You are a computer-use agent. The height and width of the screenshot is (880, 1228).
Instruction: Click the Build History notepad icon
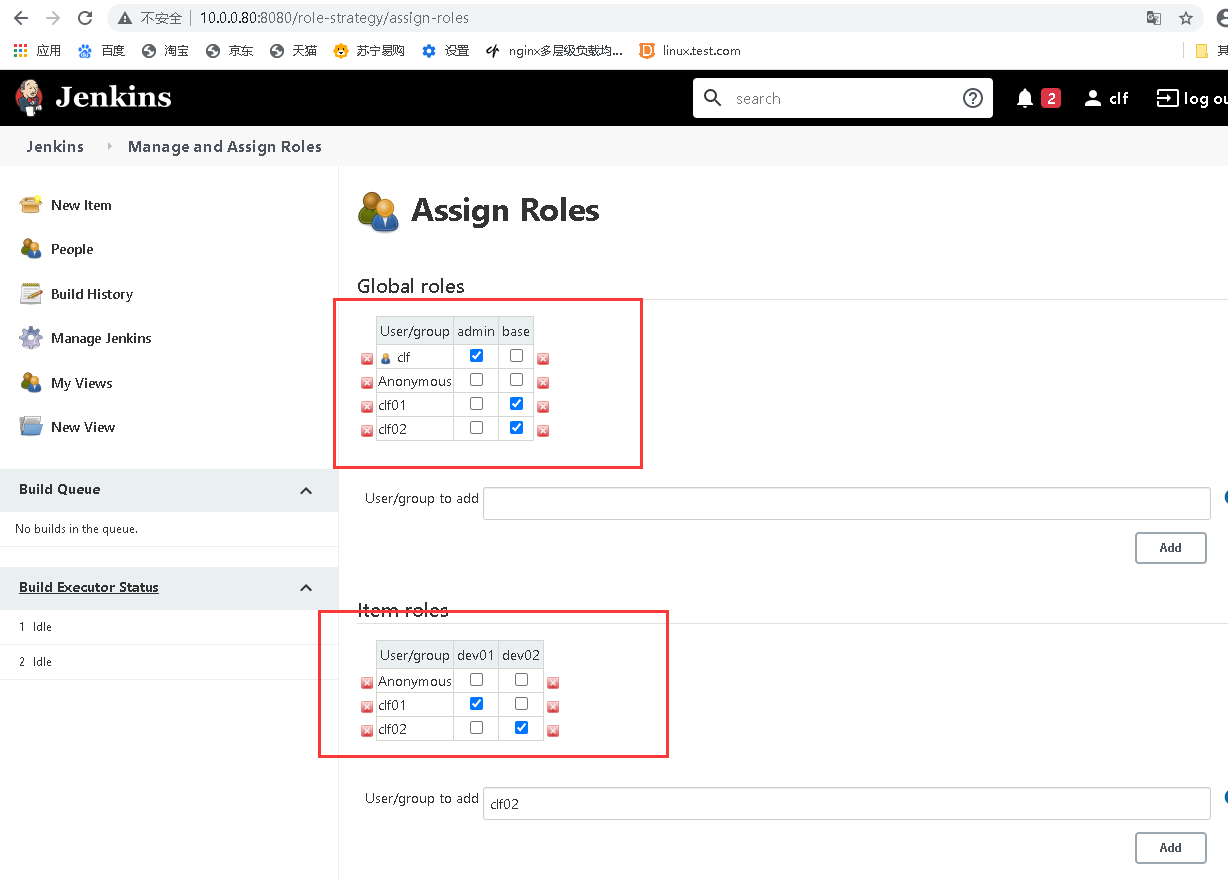tap(31, 294)
